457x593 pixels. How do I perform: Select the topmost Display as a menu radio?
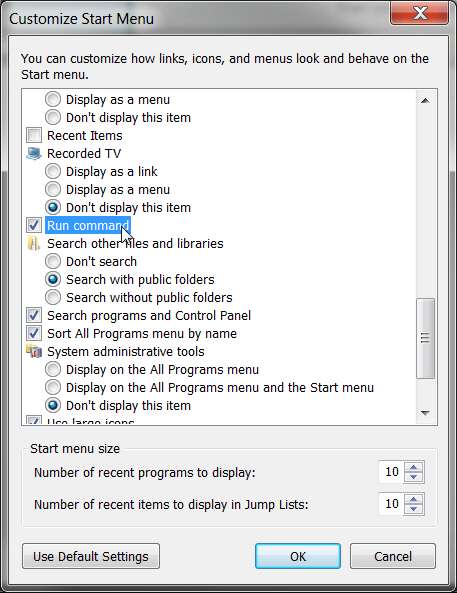tap(53, 99)
